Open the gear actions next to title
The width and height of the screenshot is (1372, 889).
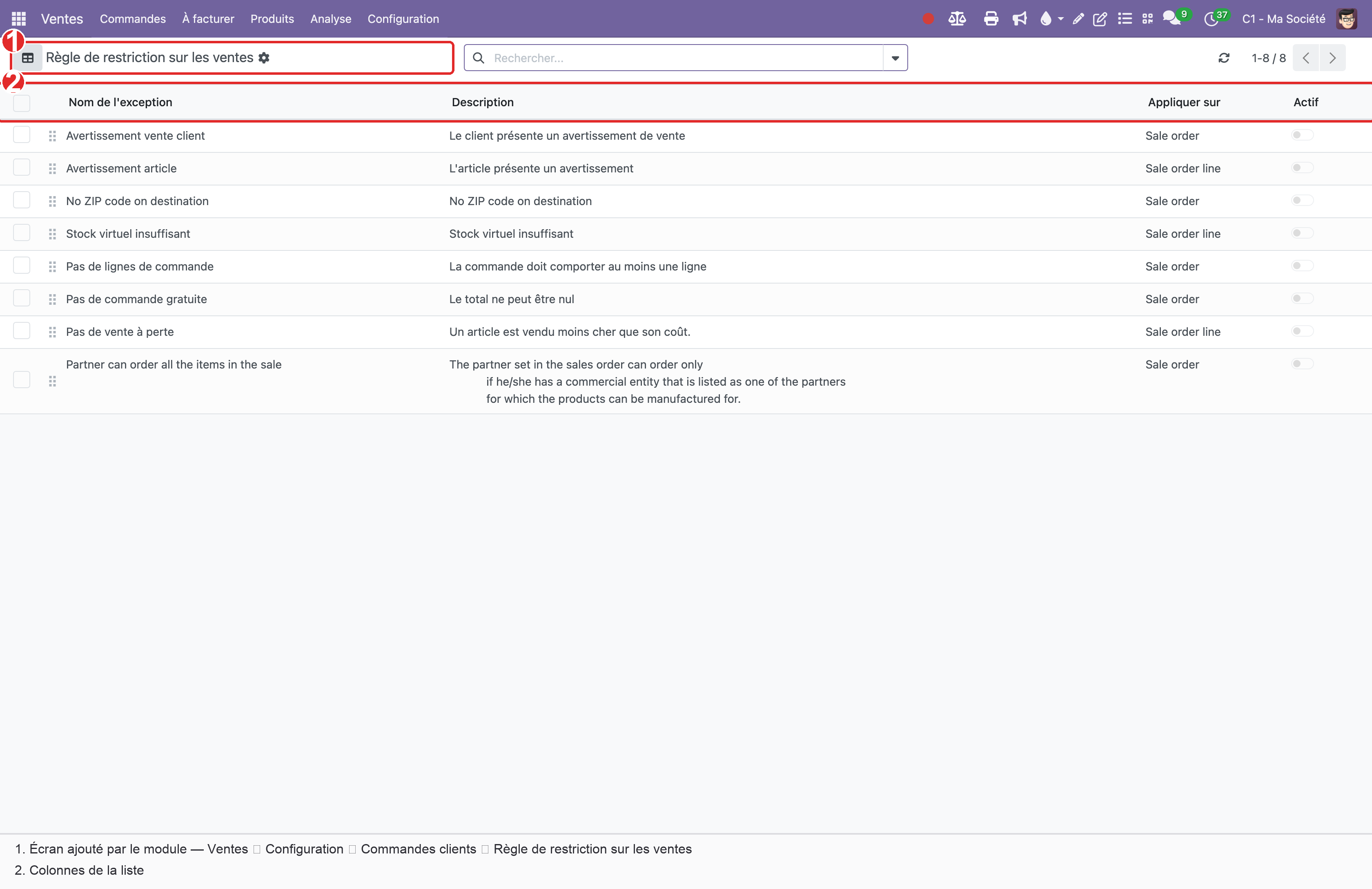pos(264,58)
